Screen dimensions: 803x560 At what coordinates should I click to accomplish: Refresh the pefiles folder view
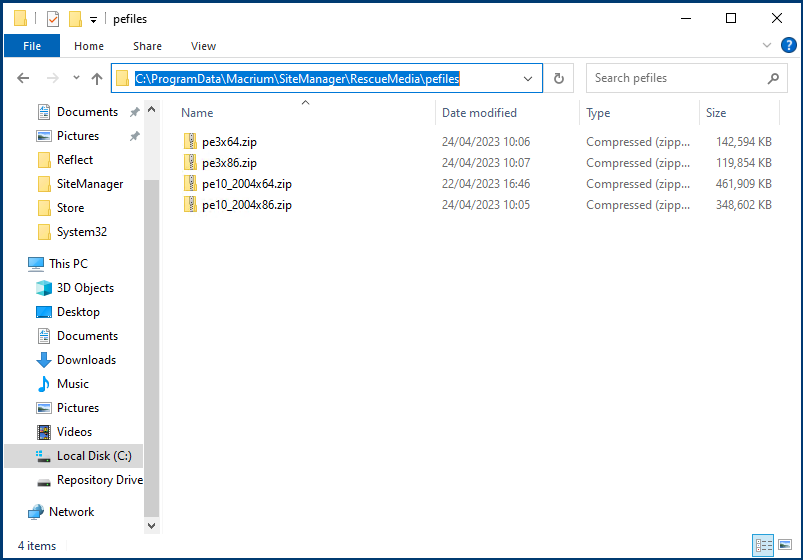[559, 78]
